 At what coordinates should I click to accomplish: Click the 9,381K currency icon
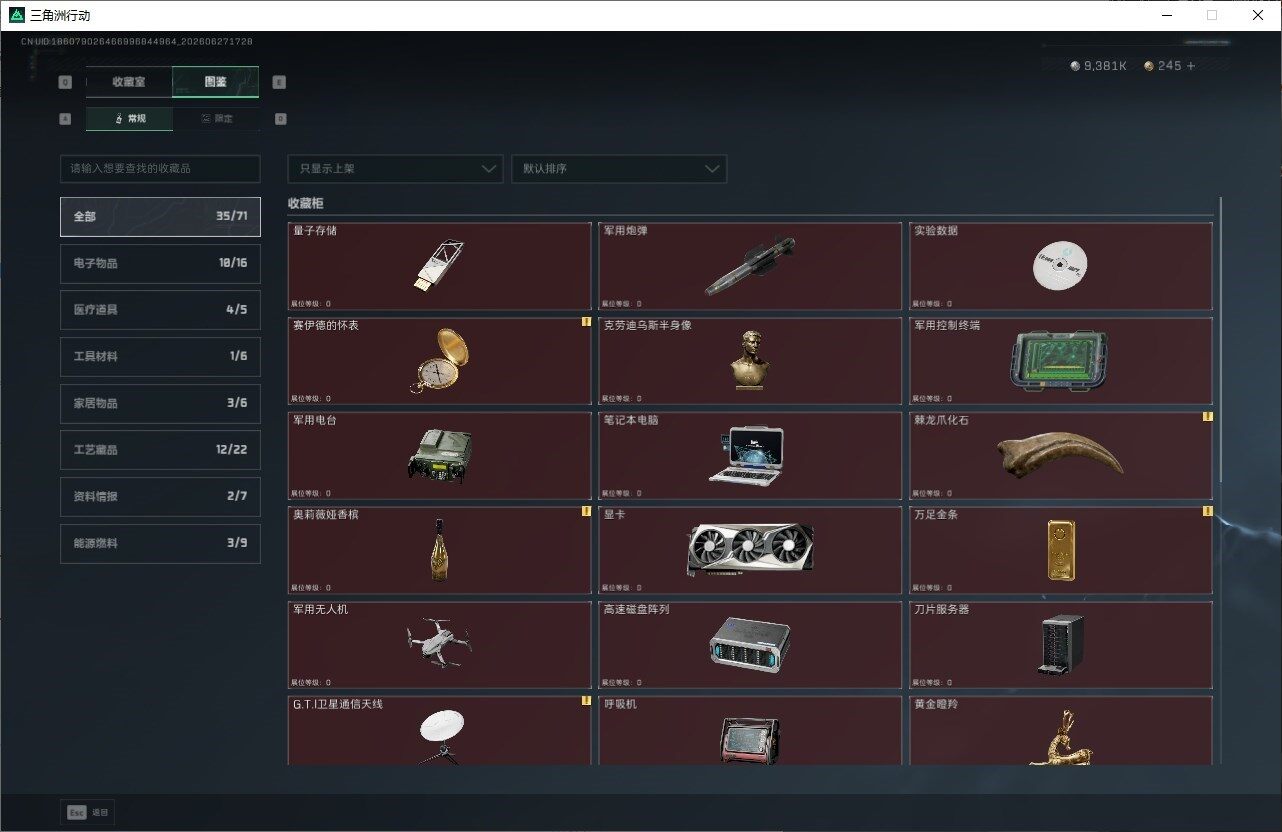[1075, 66]
